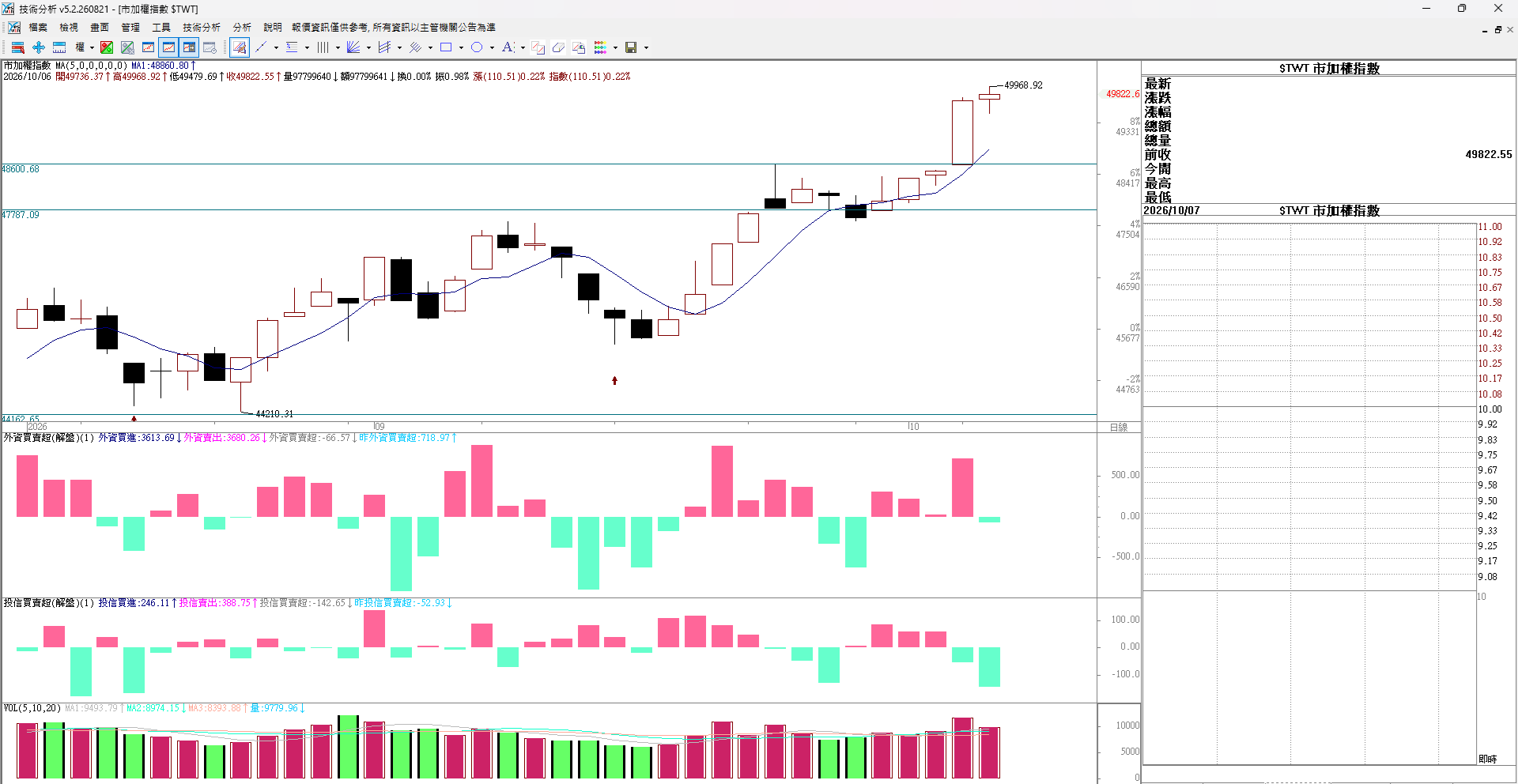Click the first toolbar icon with red bars
This screenshot has width=1518, height=784.
pyautogui.click(x=17, y=47)
